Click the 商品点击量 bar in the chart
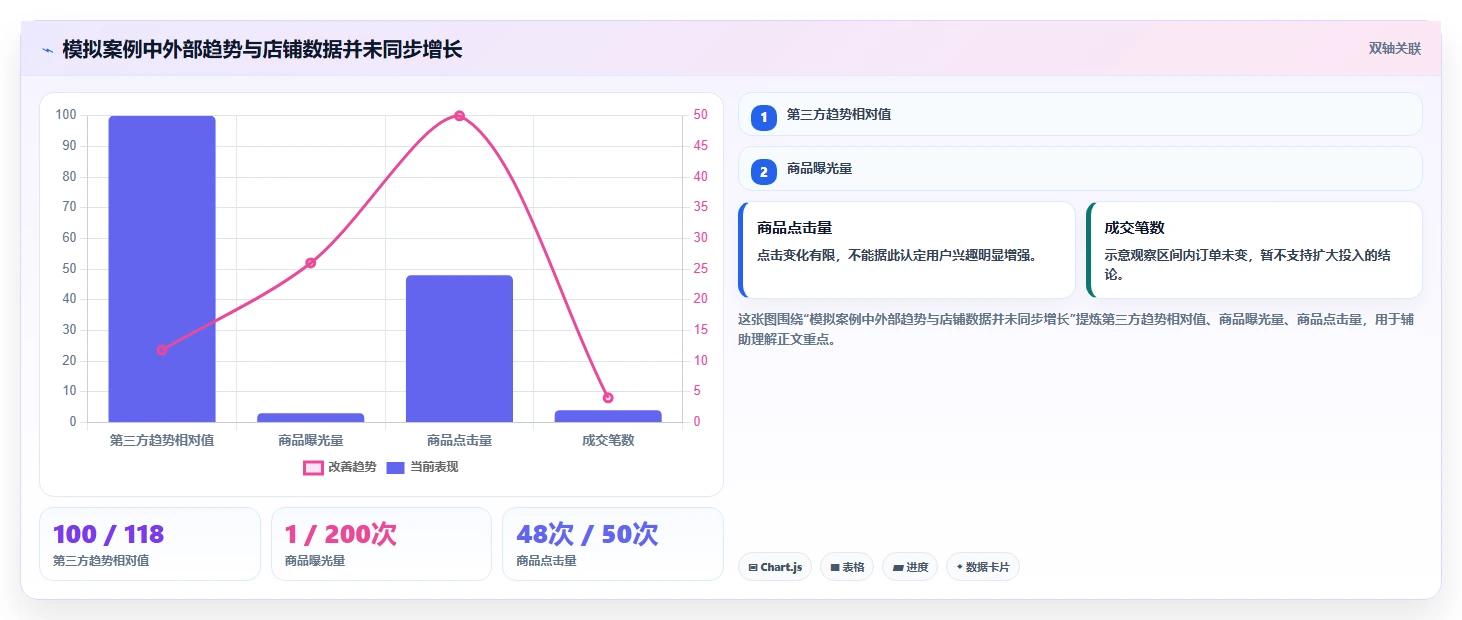Screen dimensions: 1462x620 [459, 349]
